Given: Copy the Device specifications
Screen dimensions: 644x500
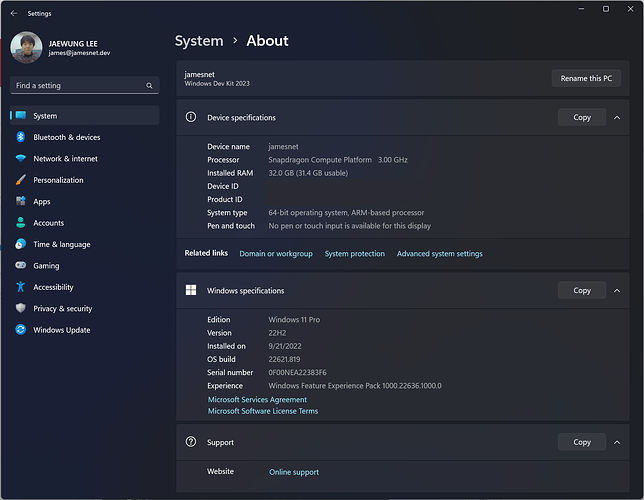Looking at the screenshot, I should pyautogui.click(x=582, y=118).
